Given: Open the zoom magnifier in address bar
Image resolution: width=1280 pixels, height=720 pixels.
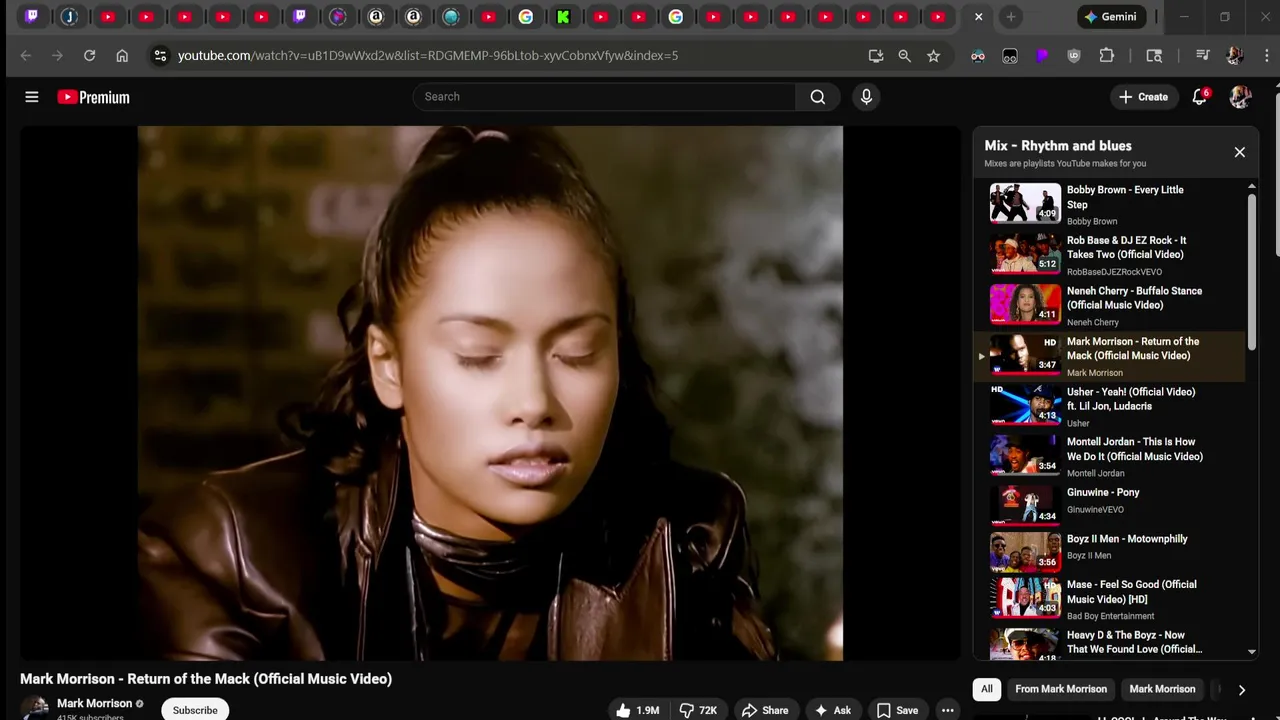Looking at the screenshot, I should click(x=904, y=56).
